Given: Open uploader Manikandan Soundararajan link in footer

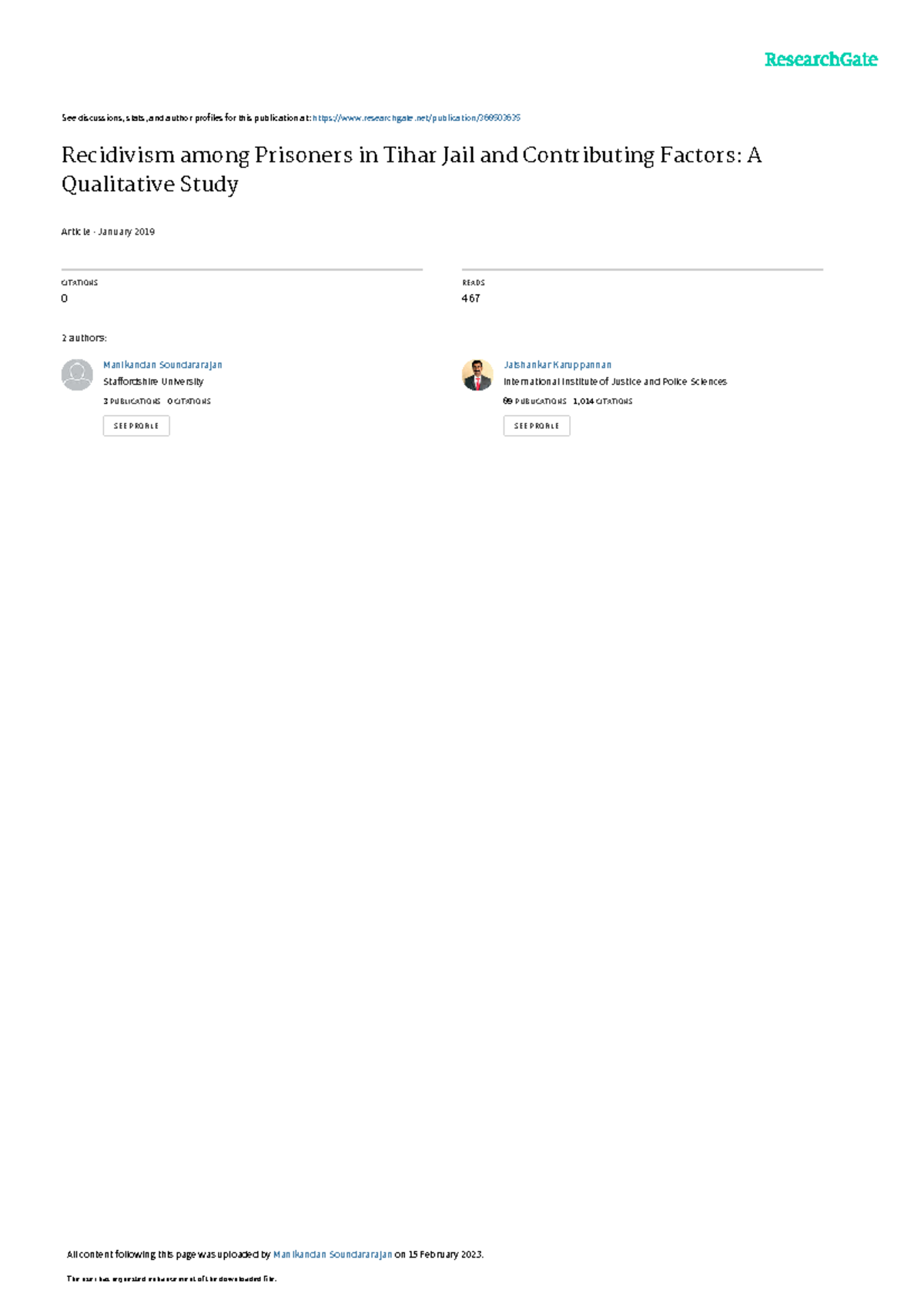Looking at the screenshot, I should [333, 1255].
